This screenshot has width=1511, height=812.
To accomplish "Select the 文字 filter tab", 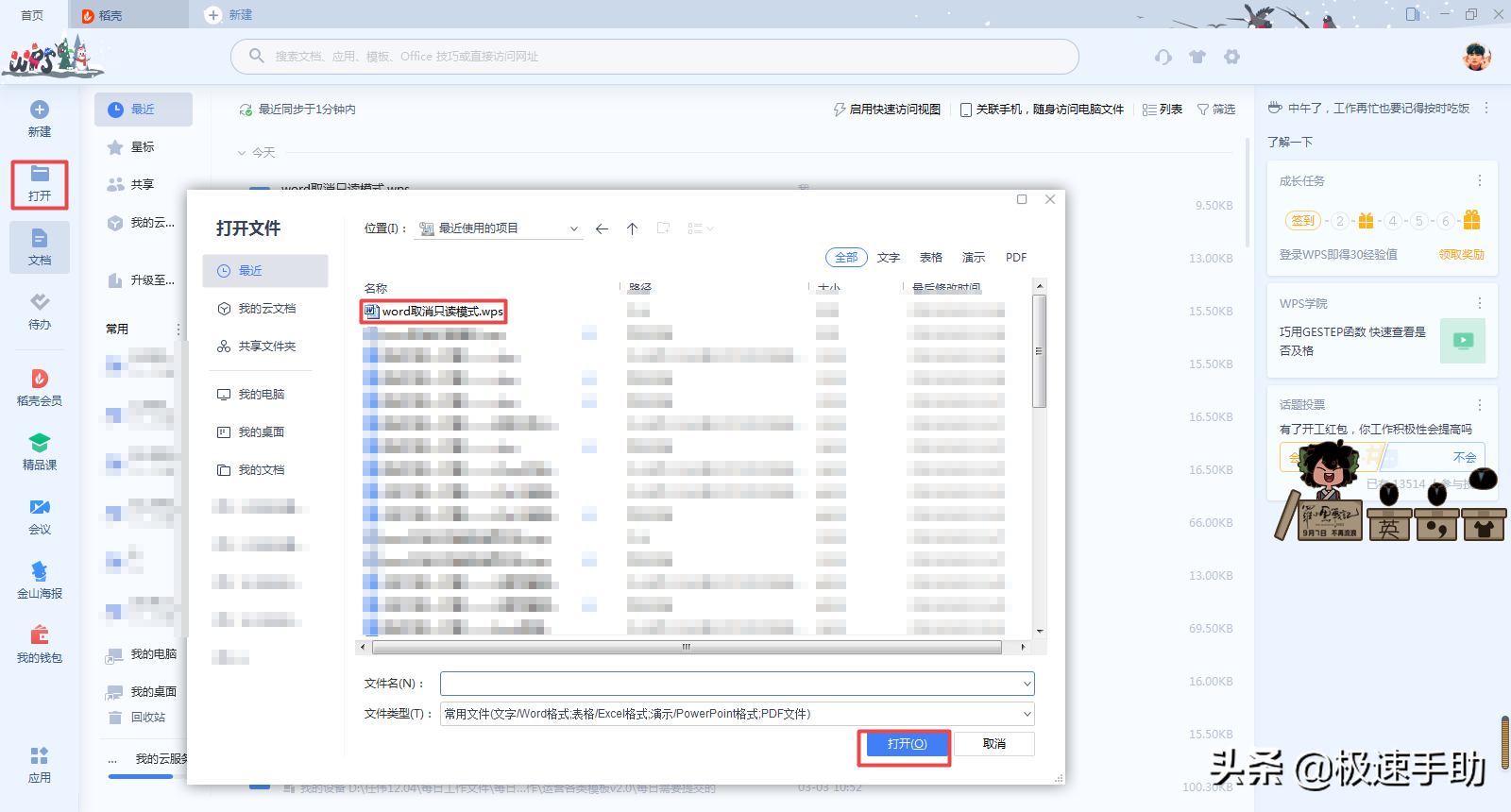I will (889, 257).
